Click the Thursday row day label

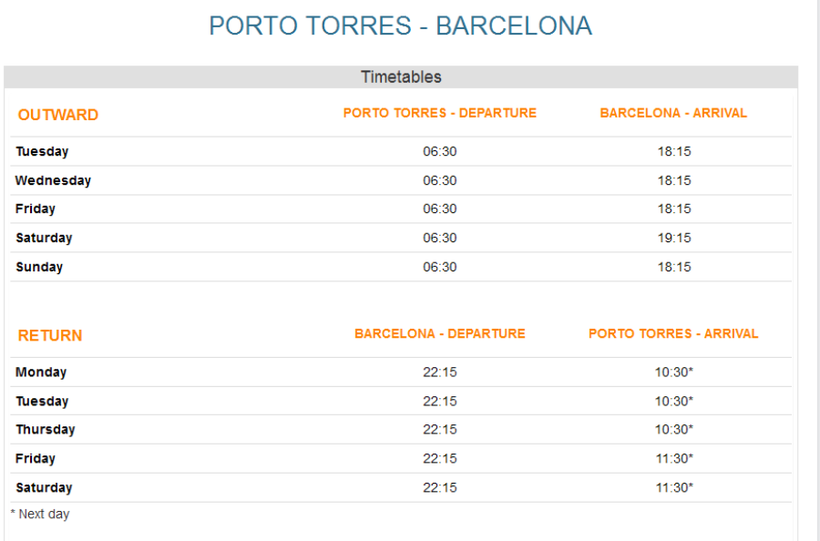pos(45,430)
